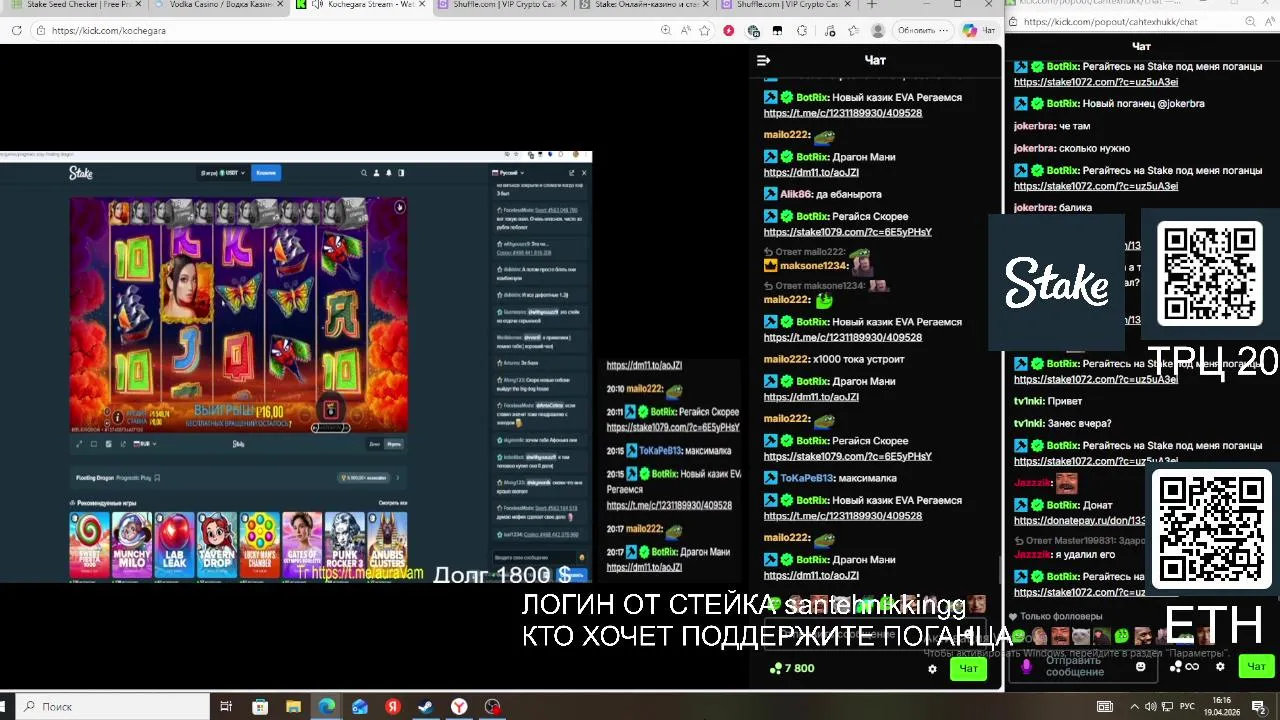
Task: Collapse the Kick chat panel arrow icon
Action: (764, 60)
